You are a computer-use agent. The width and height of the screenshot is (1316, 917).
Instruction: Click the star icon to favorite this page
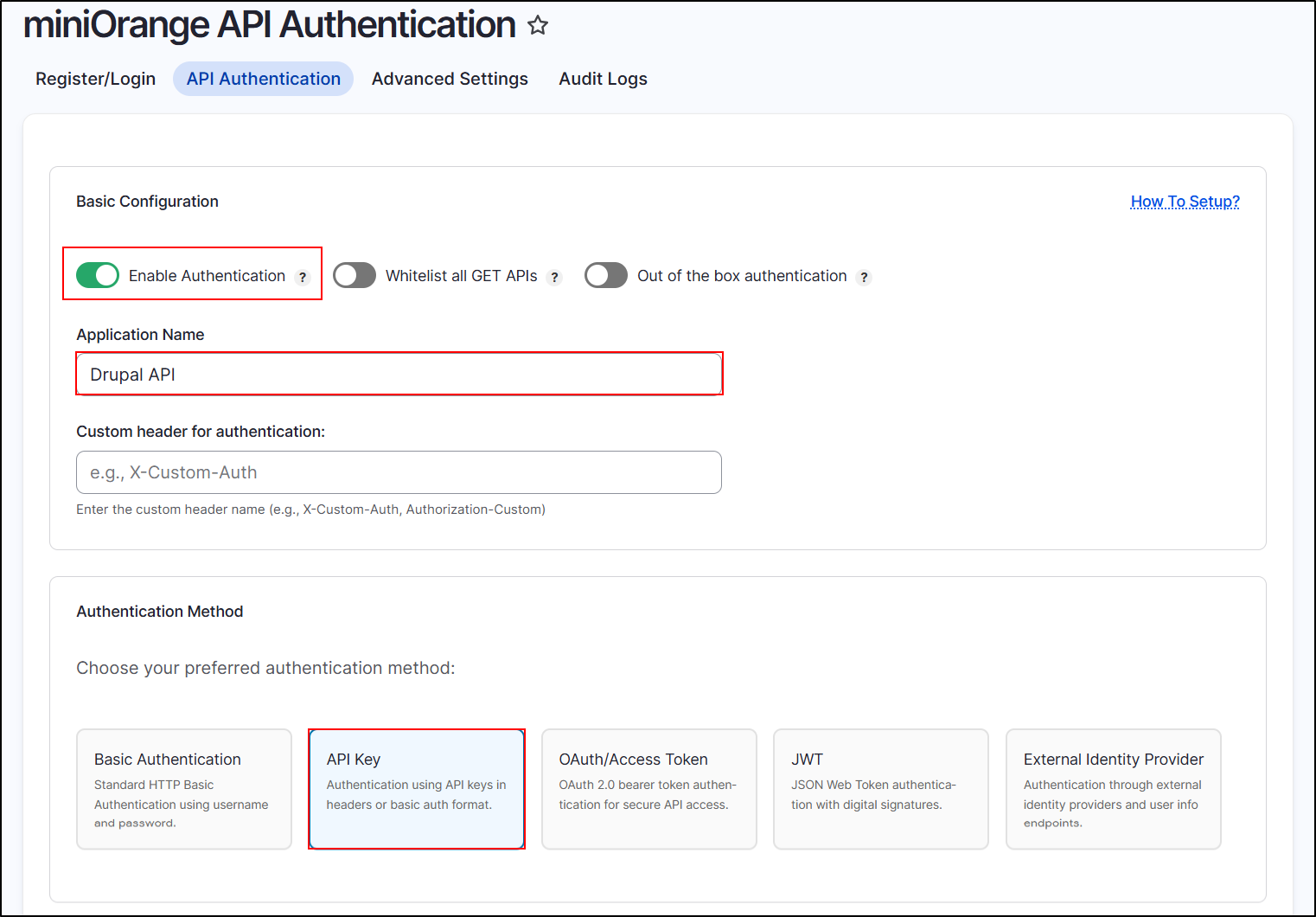538,26
